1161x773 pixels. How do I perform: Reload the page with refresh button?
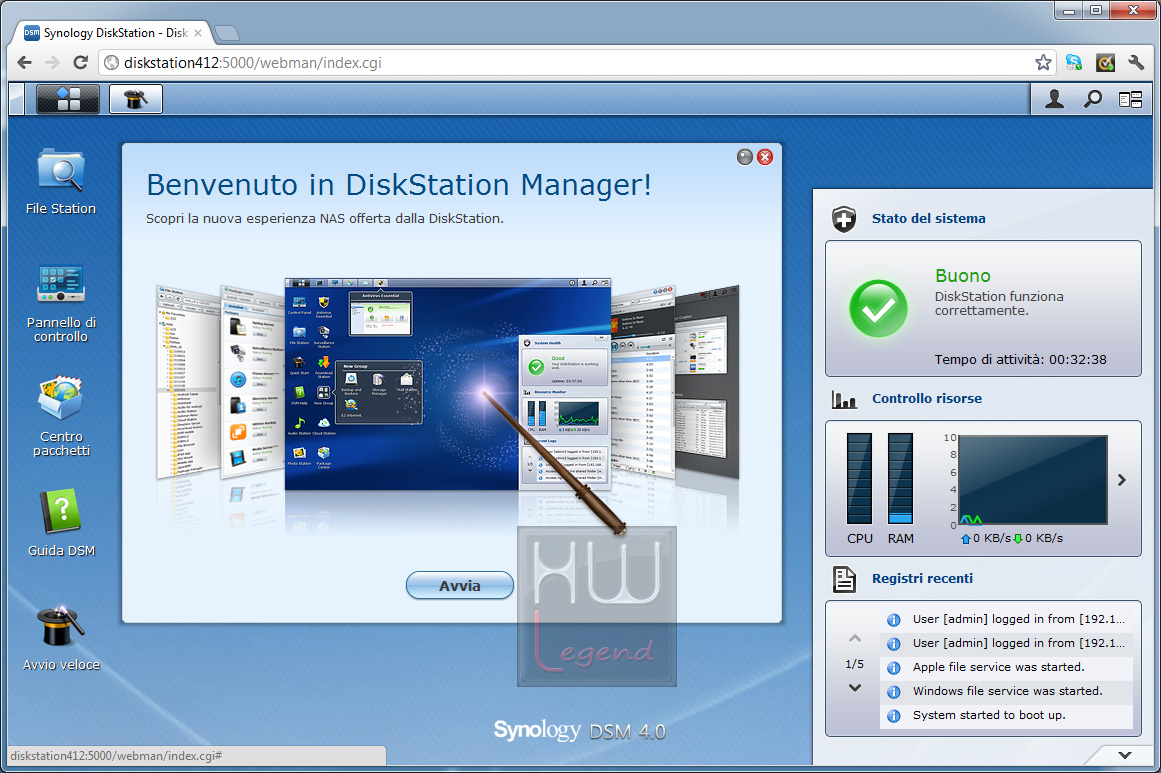click(x=81, y=63)
